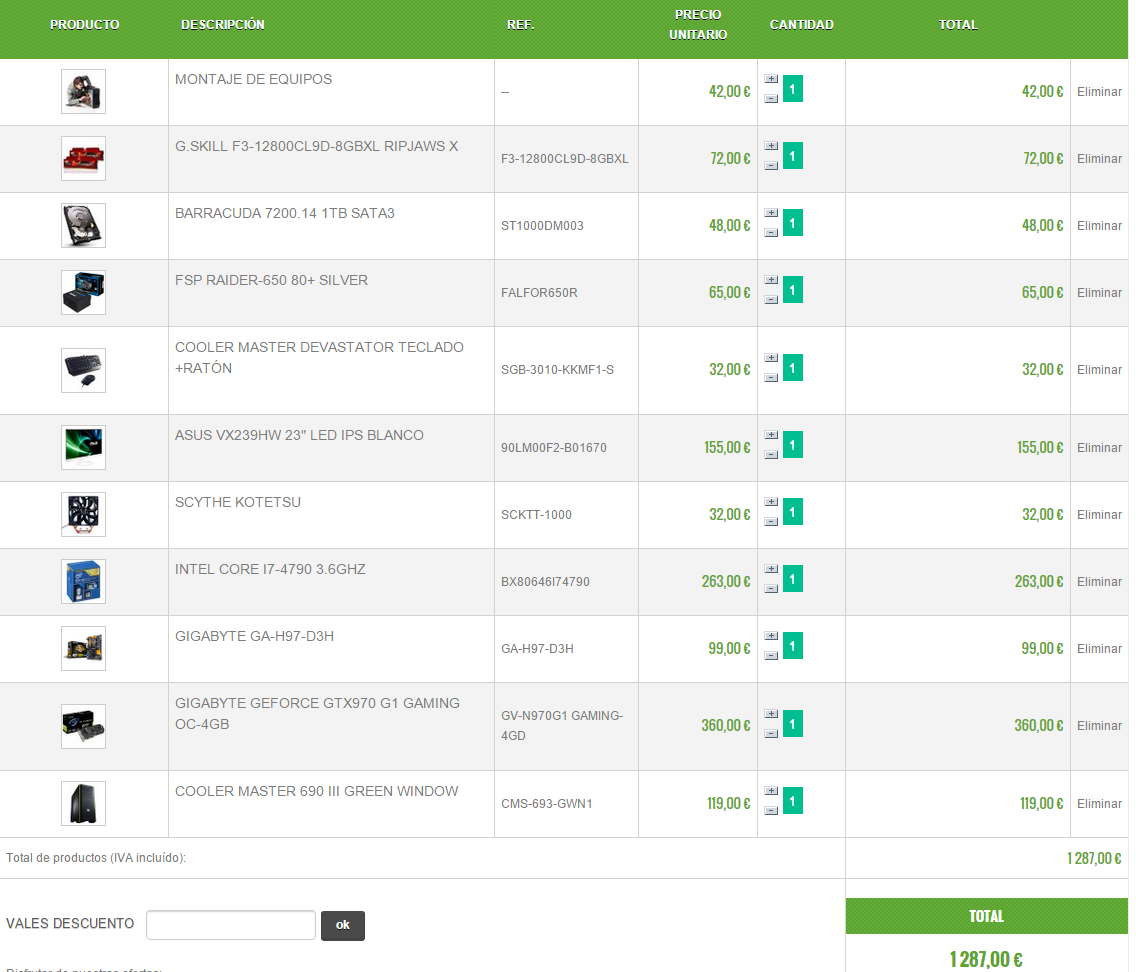This screenshot has width=1136, height=972.
Task: Minus button for COOLER MASTER DEVASTATOR row
Action: pos(771,377)
